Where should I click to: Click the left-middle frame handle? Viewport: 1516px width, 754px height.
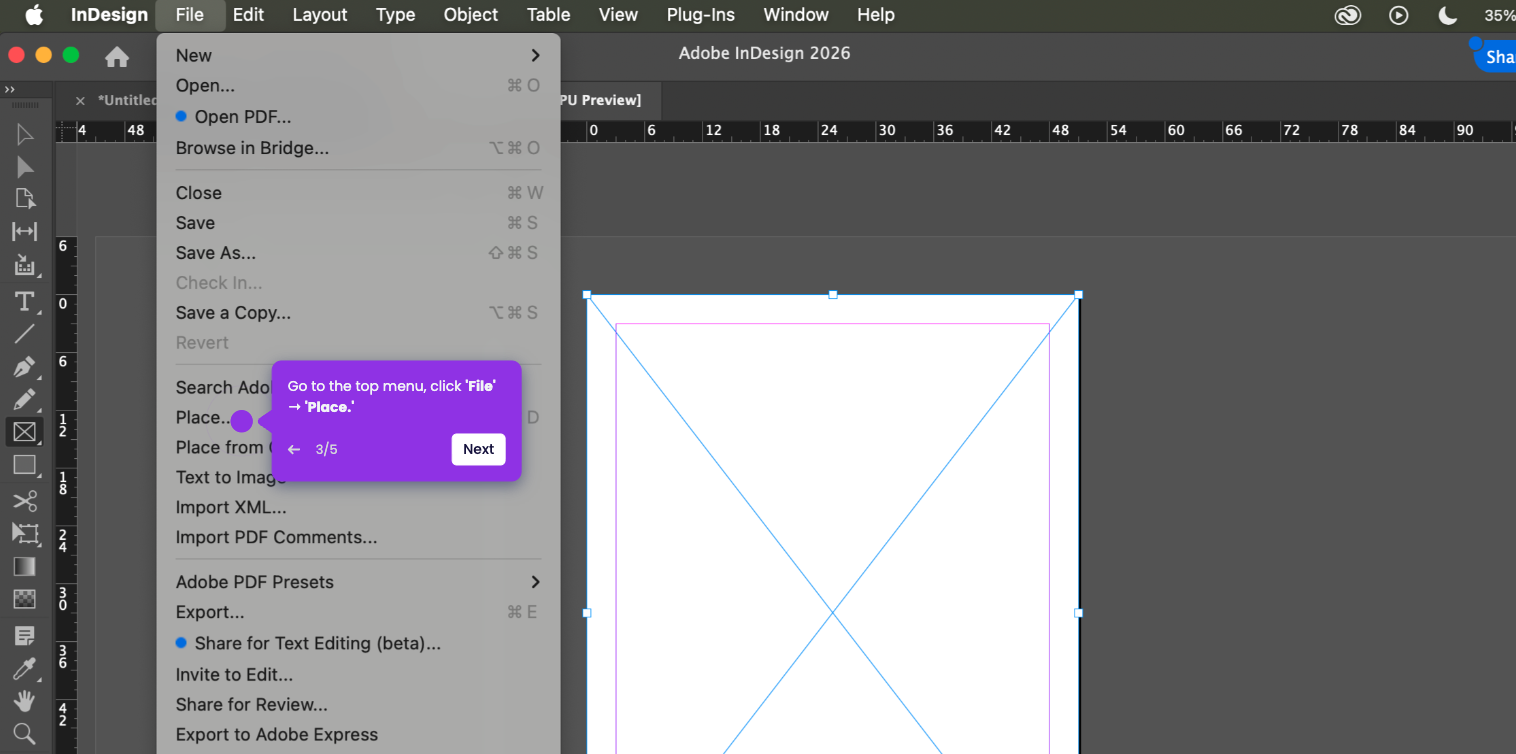[x=587, y=612]
